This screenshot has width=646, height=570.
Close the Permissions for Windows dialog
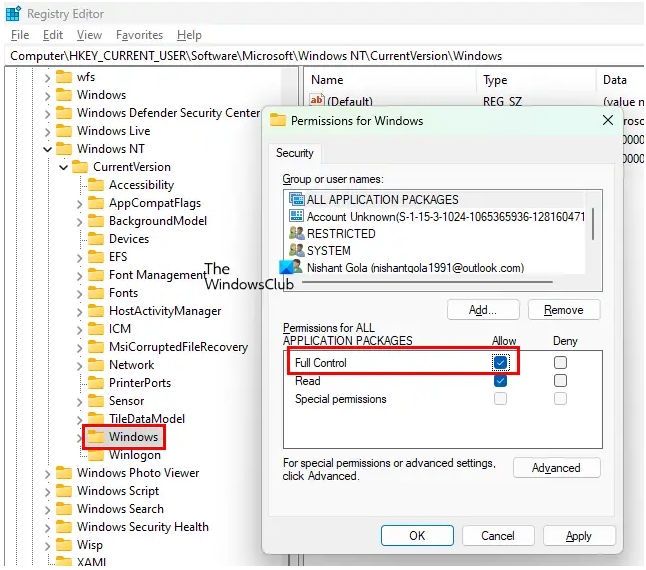click(x=608, y=120)
